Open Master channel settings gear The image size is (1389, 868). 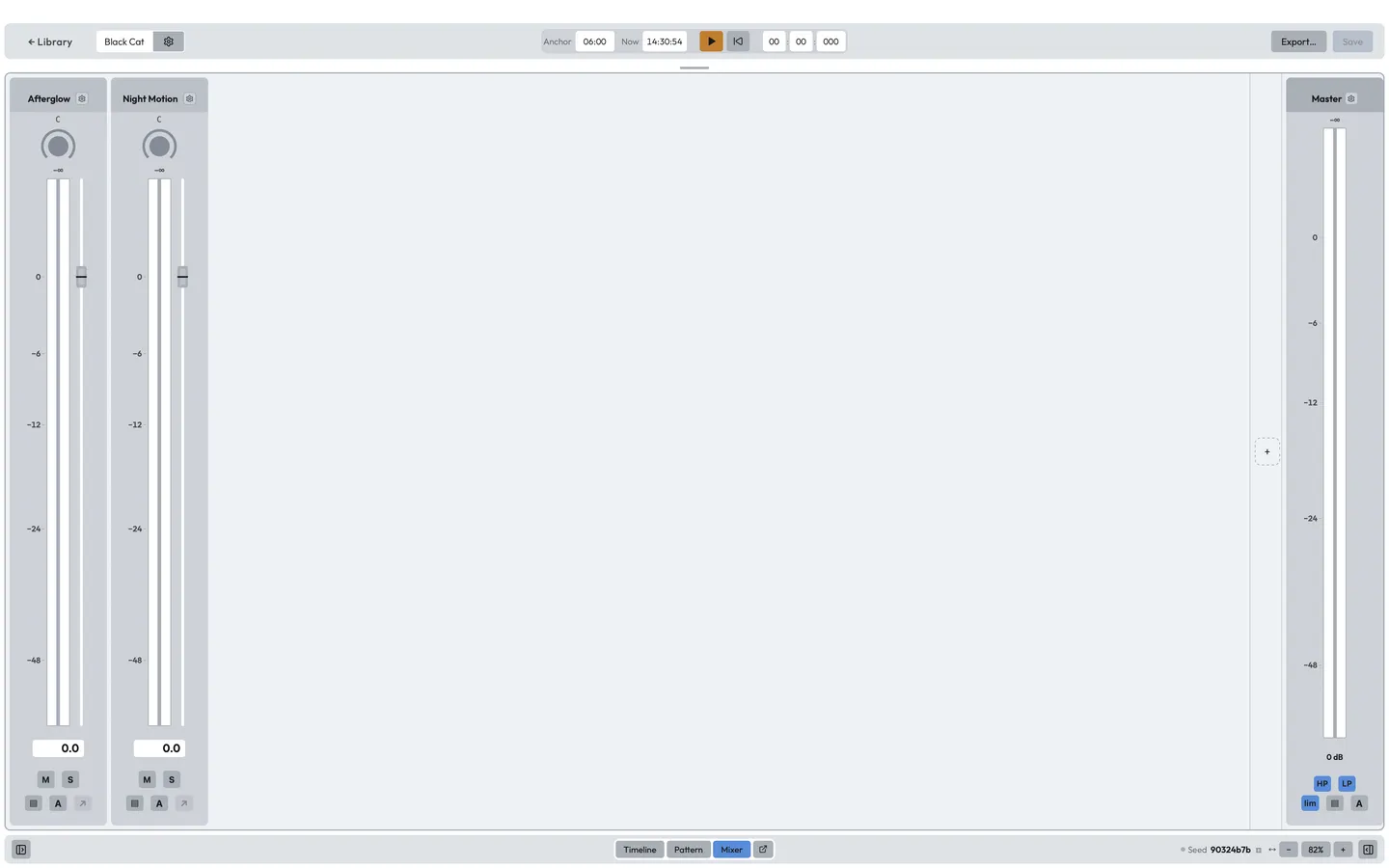point(1351,98)
